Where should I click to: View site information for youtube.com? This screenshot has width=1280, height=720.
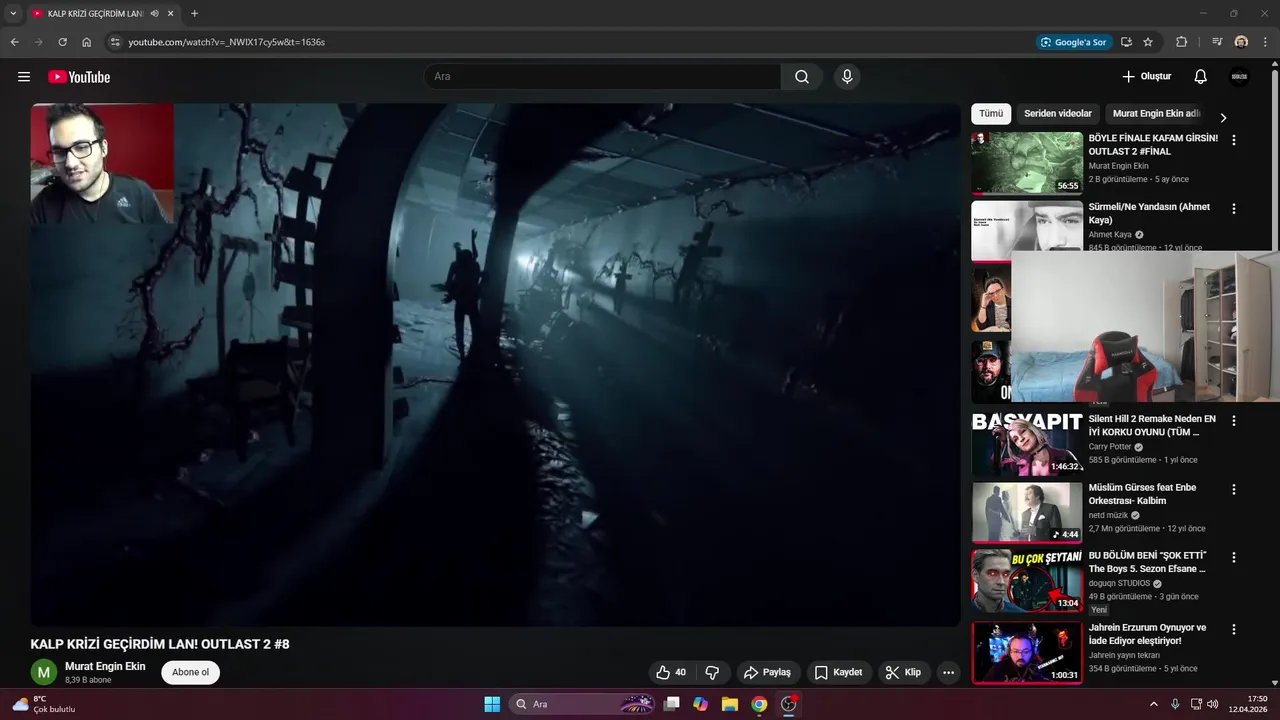[115, 42]
